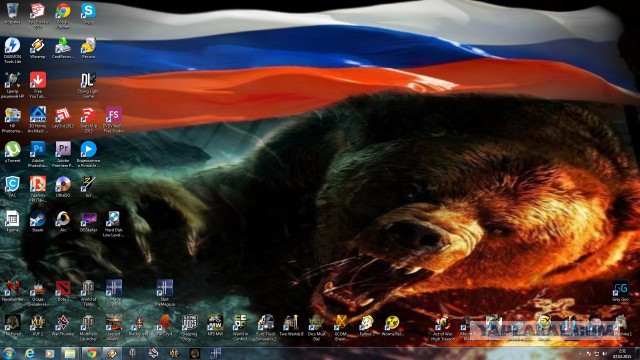Open Internet Explorer from the taskbar

click(29, 353)
